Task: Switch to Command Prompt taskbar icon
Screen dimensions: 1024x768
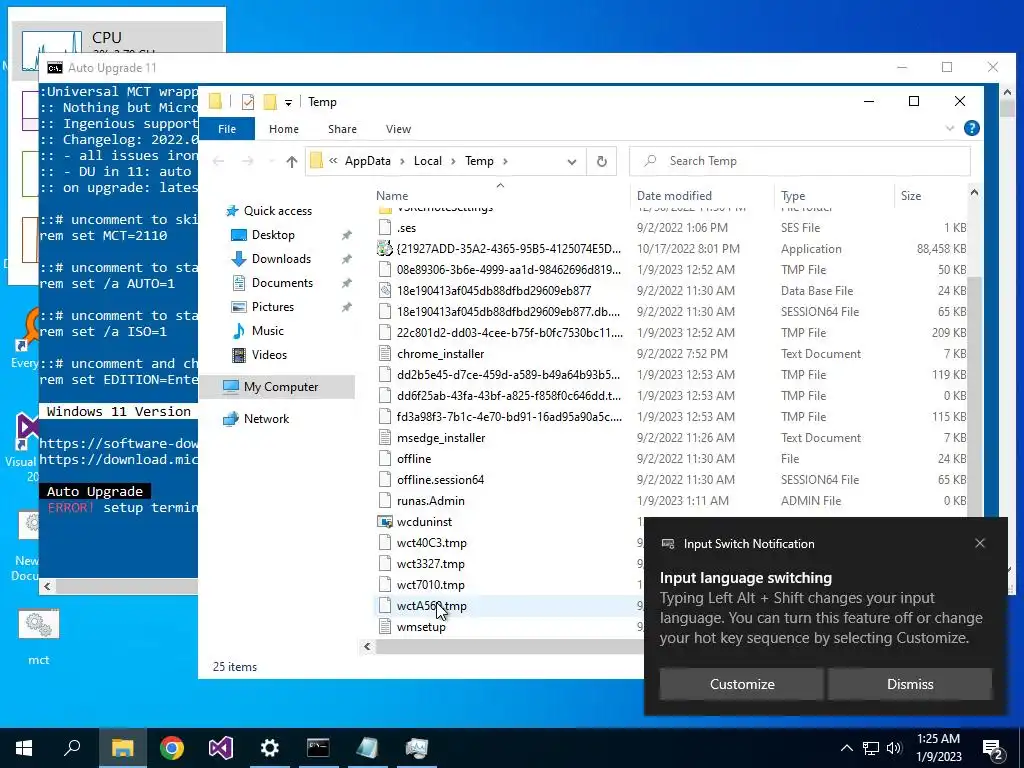Action: click(318, 748)
